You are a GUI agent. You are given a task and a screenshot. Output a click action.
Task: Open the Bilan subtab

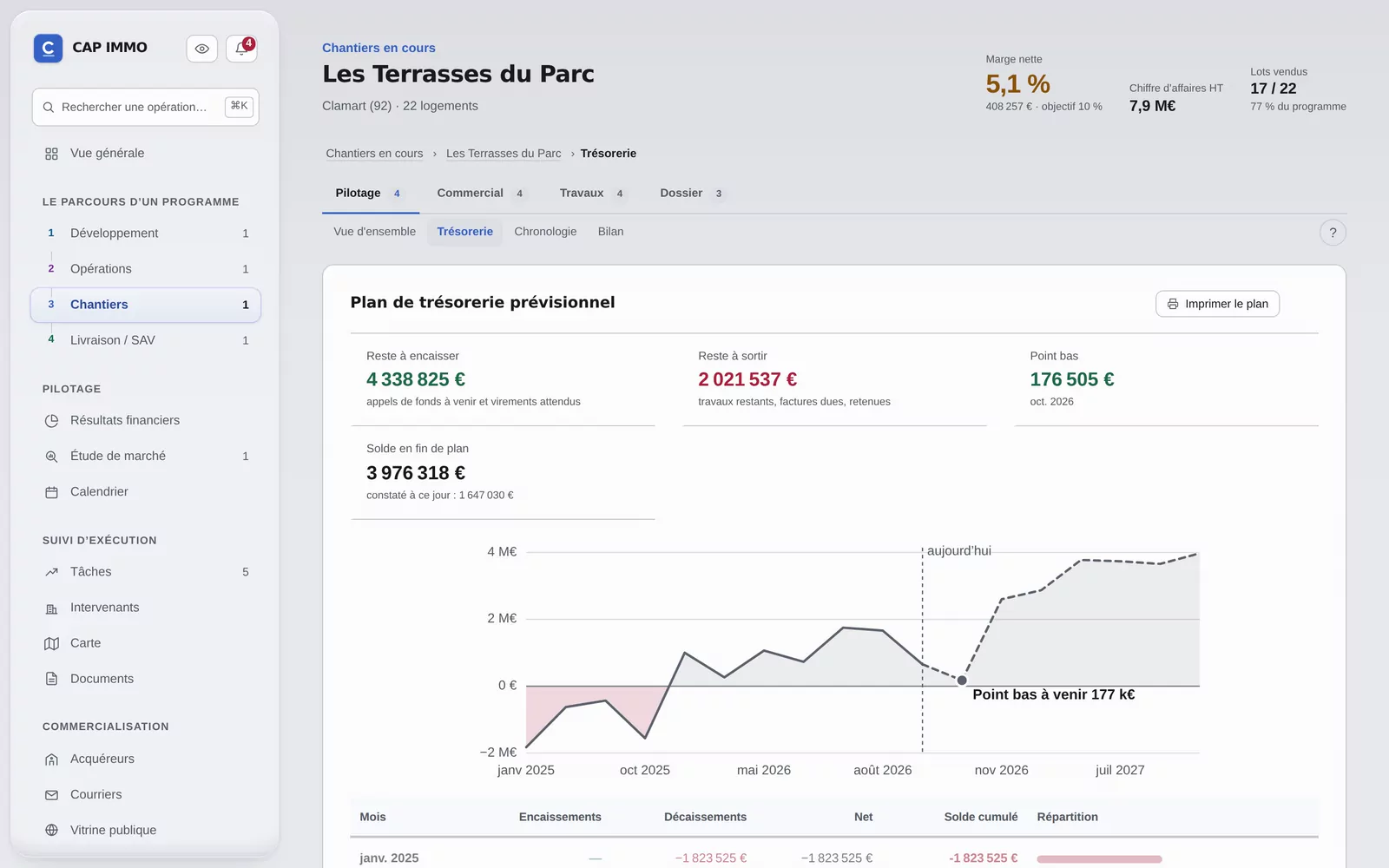(611, 232)
